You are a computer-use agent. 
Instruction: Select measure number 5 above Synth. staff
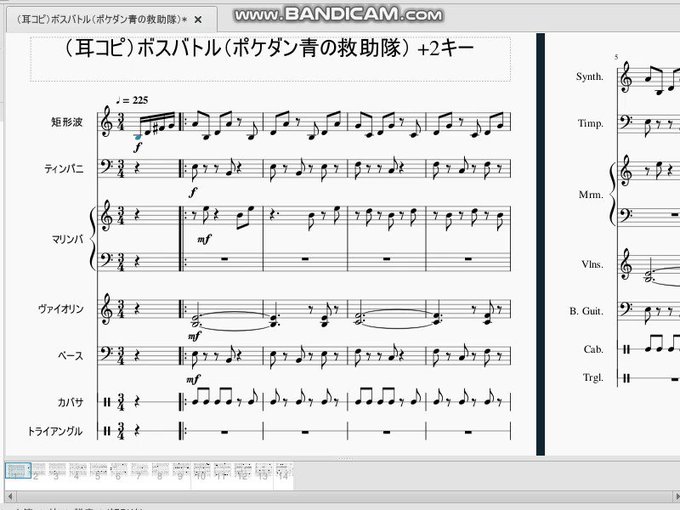(617, 57)
